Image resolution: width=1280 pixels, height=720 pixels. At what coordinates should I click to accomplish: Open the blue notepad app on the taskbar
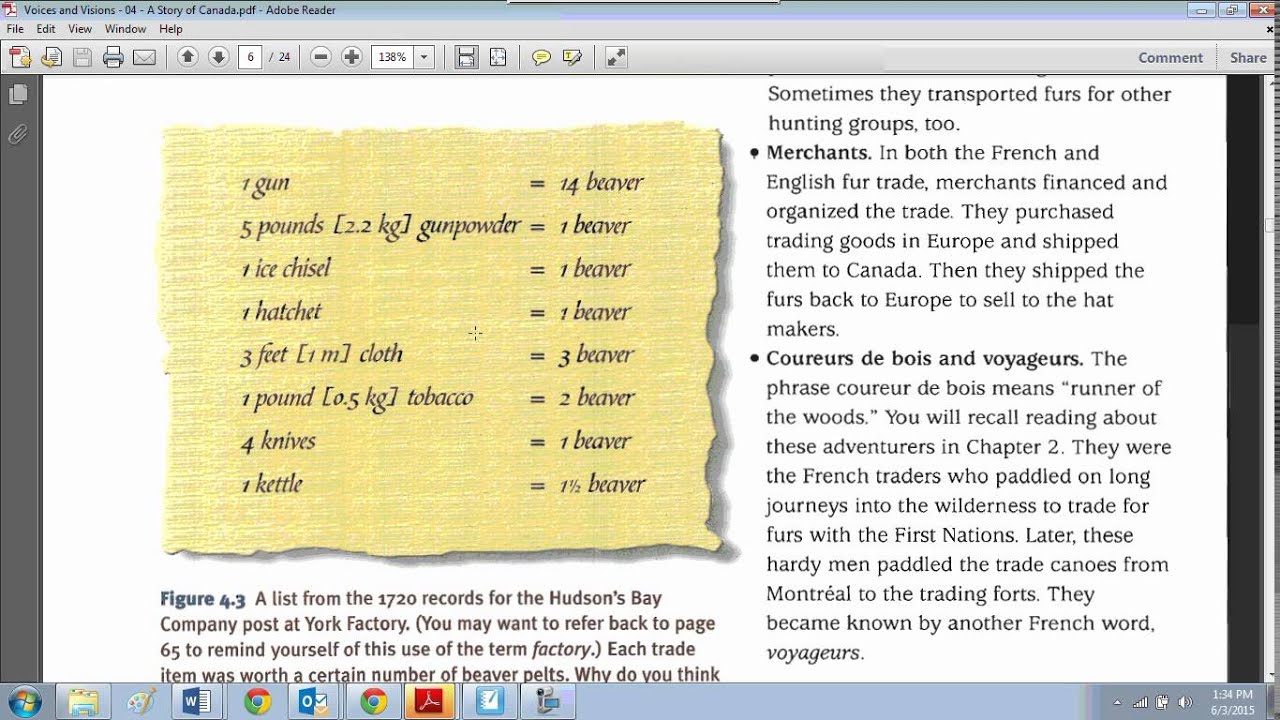(x=489, y=702)
